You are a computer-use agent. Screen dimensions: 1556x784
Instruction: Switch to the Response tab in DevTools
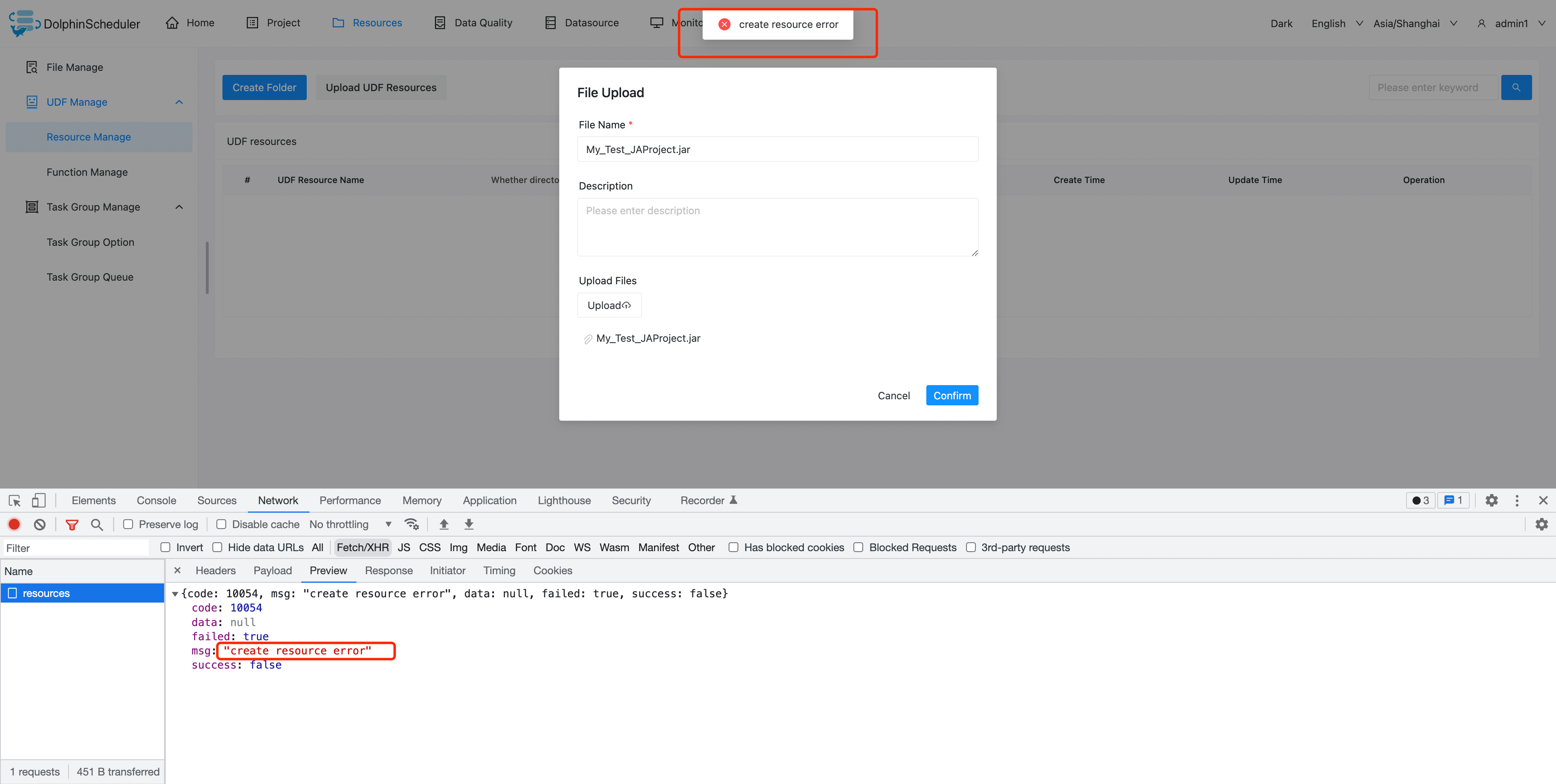(389, 570)
